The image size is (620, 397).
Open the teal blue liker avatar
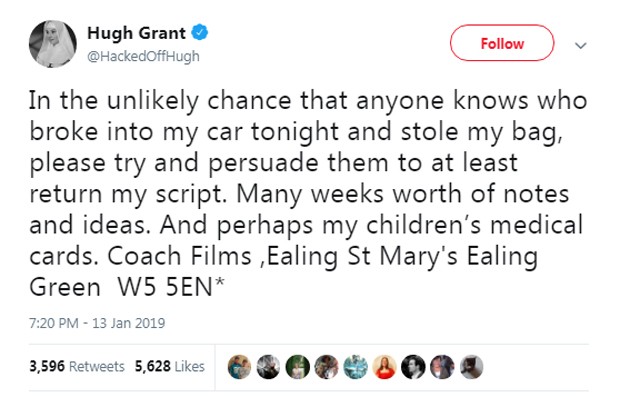(x=355, y=367)
